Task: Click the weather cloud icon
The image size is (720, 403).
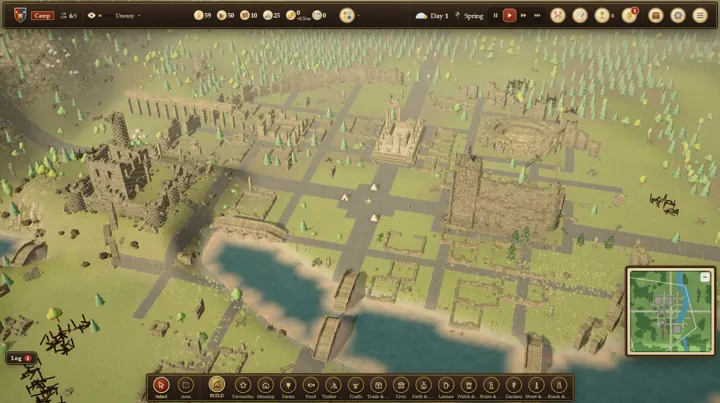Action: tap(421, 16)
